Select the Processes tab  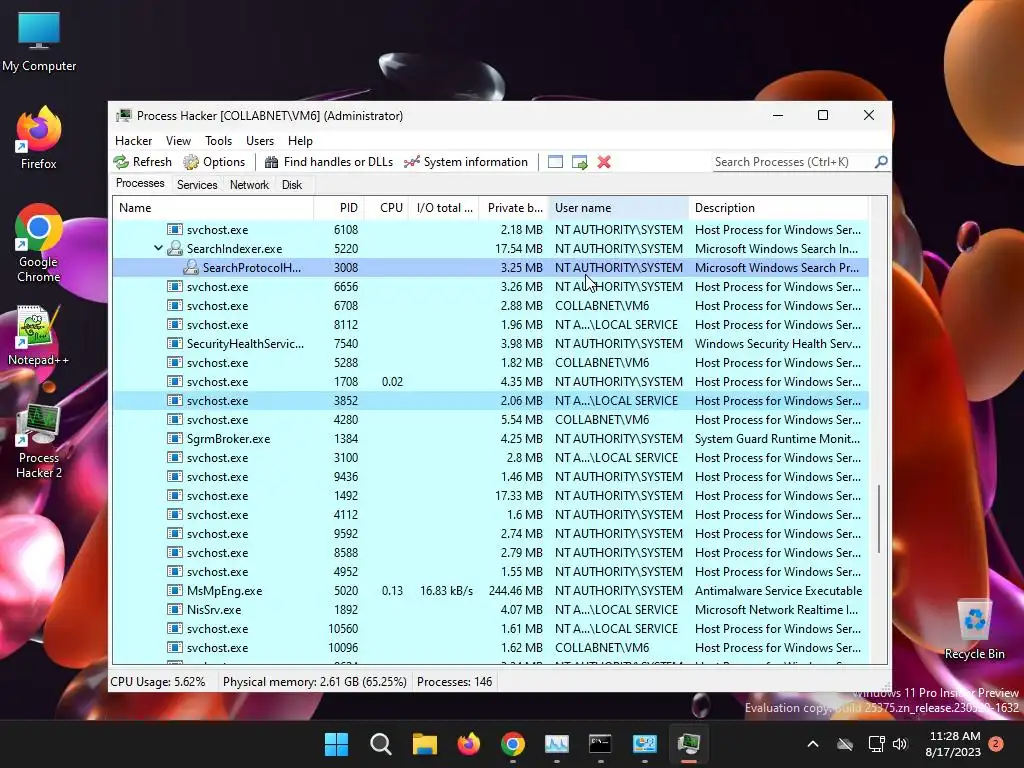coord(140,184)
